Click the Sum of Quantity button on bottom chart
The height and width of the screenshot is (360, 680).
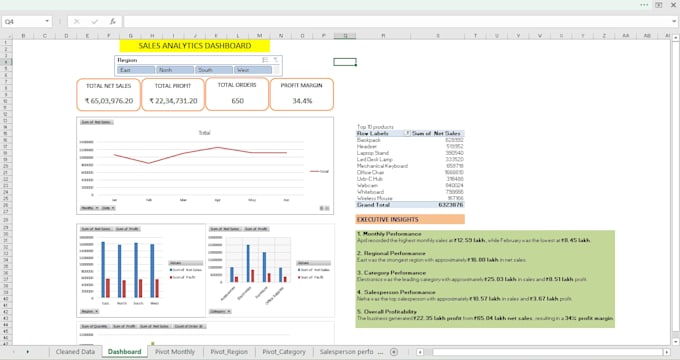click(94, 326)
